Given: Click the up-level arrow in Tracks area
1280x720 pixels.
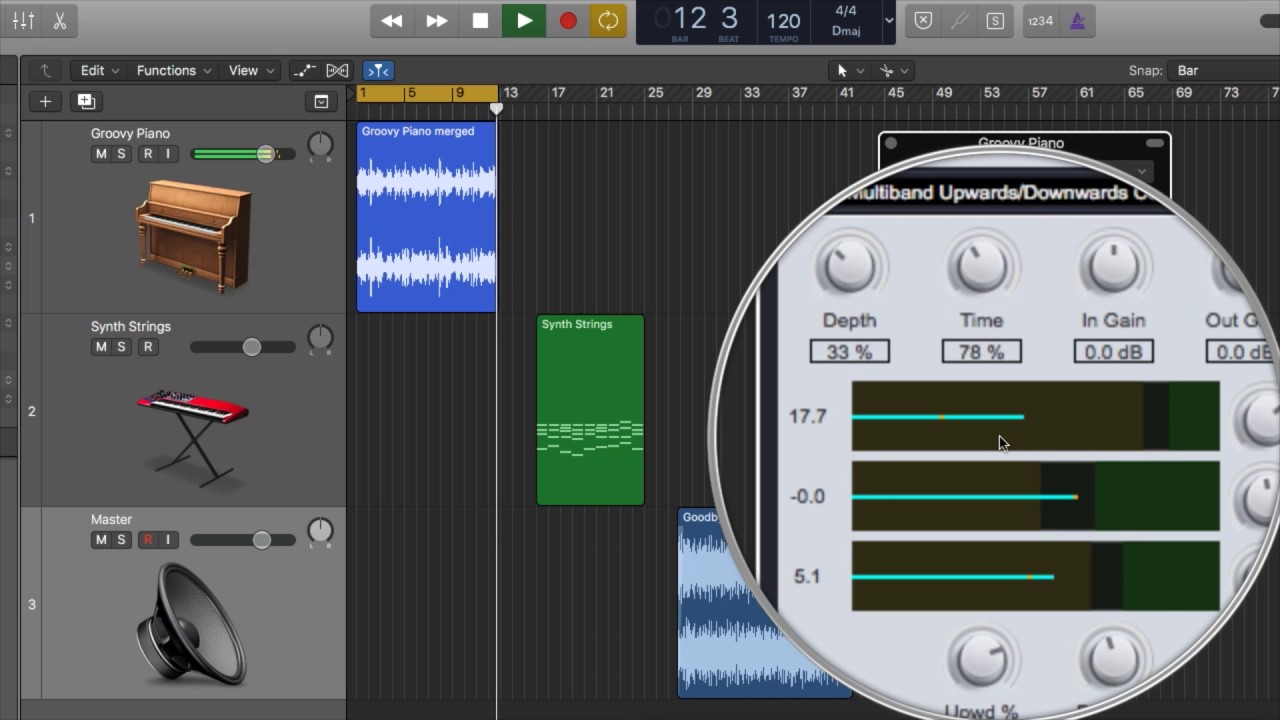Looking at the screenshot, I should pos(45,70).
